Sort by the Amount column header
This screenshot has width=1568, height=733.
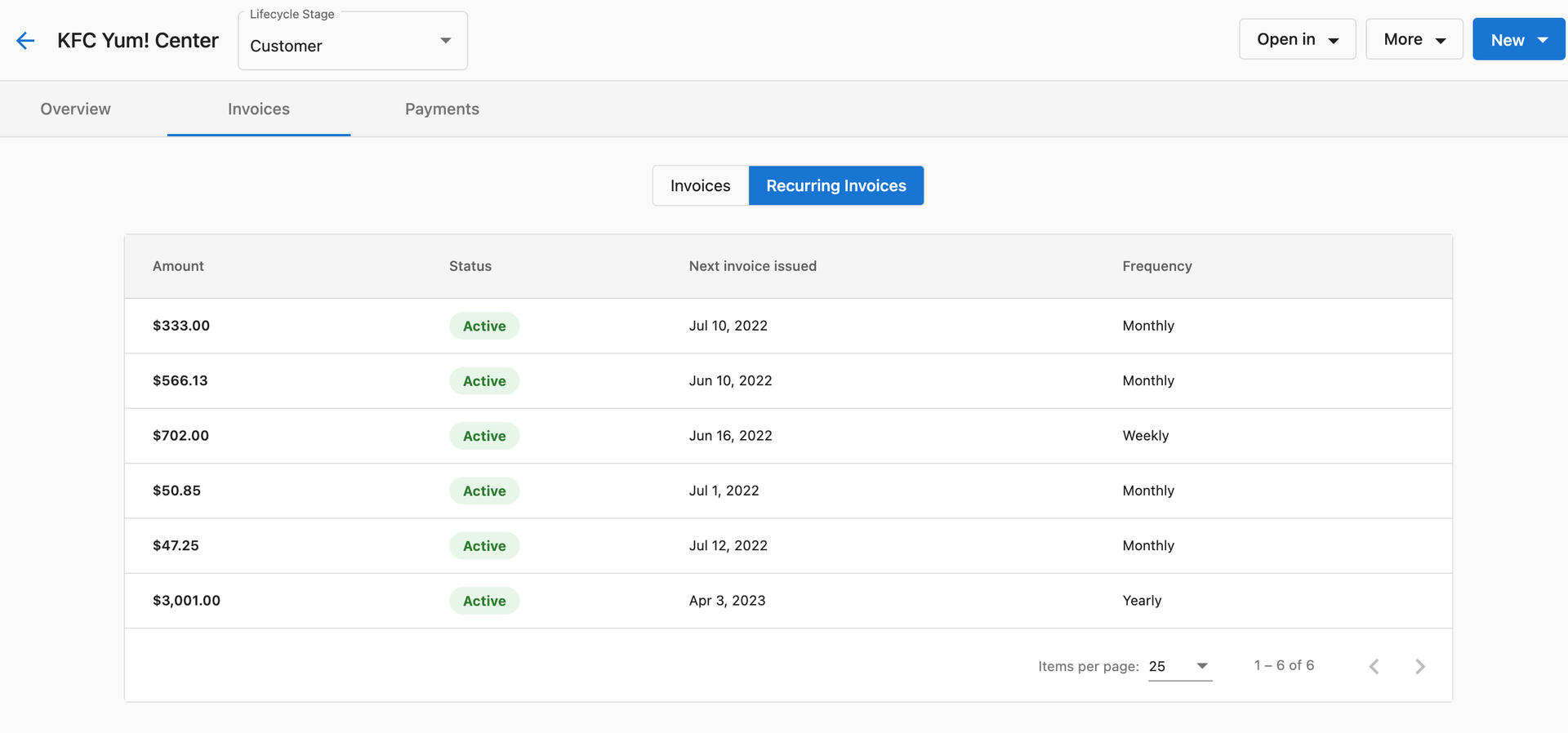[x=178, y=266]
